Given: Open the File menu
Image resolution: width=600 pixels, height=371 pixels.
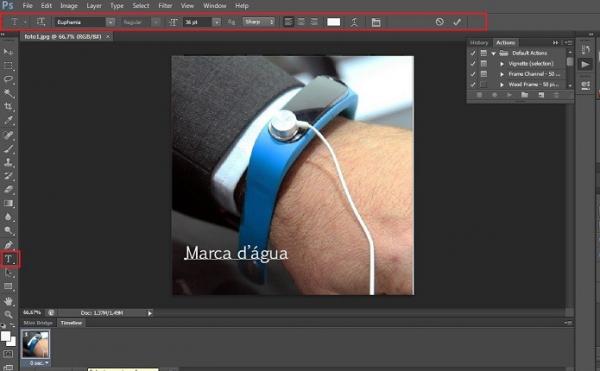Looking at the screenshot, I should click(28, 6).
